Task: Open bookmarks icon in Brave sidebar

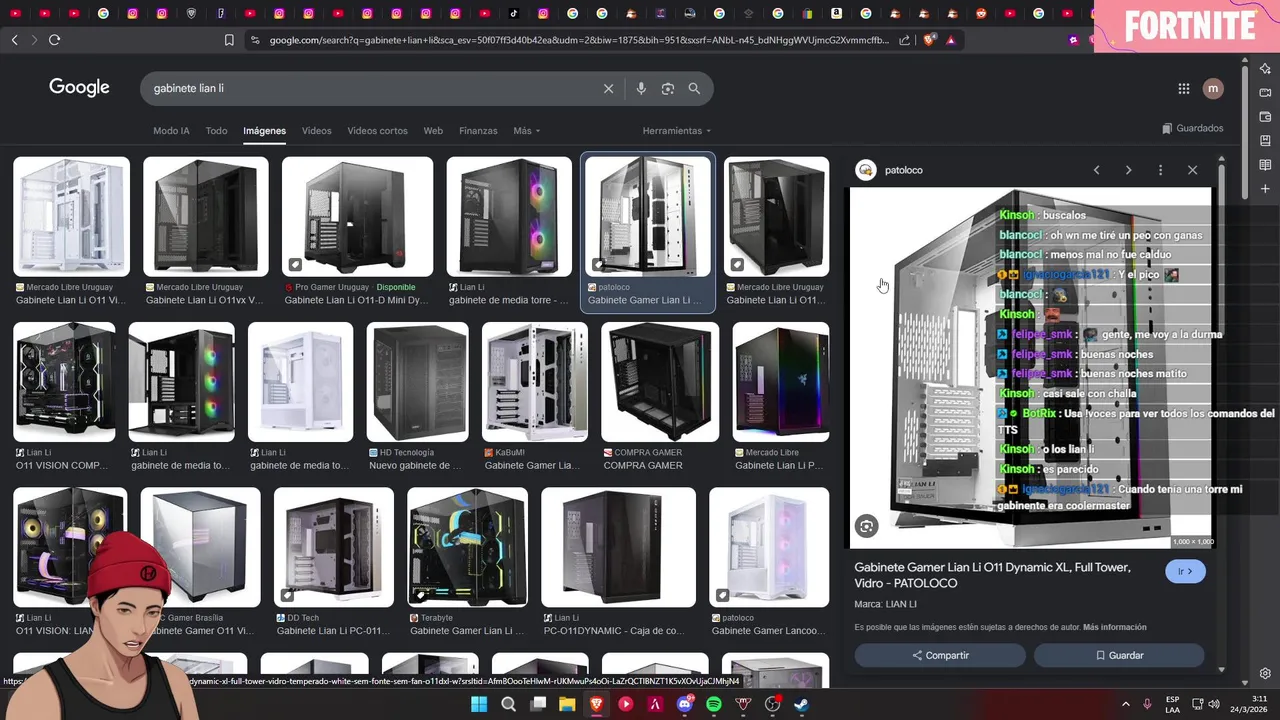Action: (x=1265, y=141)
